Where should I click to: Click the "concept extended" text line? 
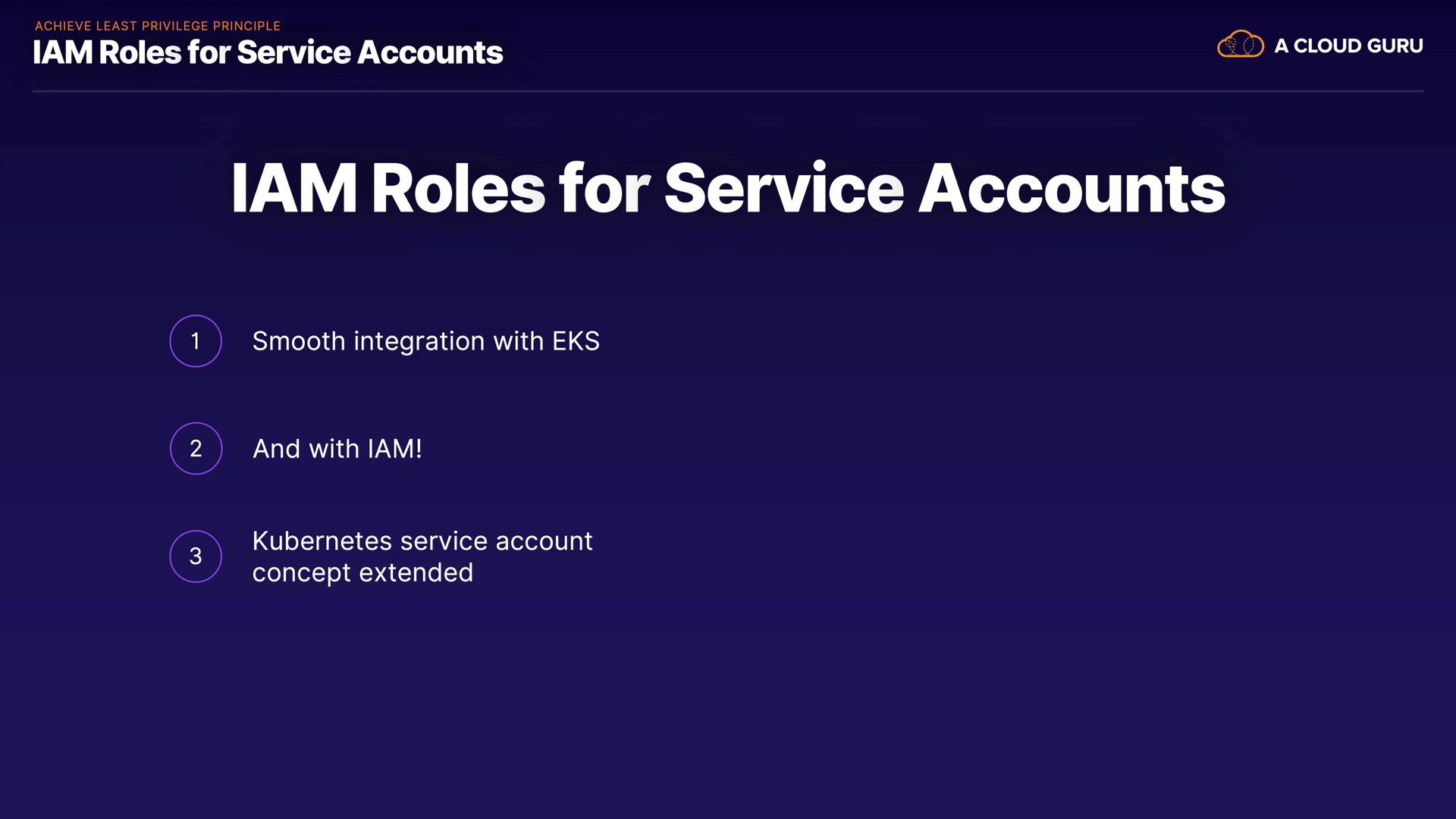(362, 573)
